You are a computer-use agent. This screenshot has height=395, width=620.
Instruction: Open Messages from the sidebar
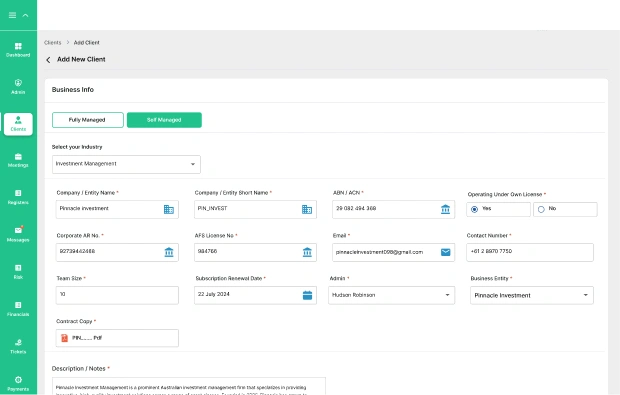[x=18, y=234]
